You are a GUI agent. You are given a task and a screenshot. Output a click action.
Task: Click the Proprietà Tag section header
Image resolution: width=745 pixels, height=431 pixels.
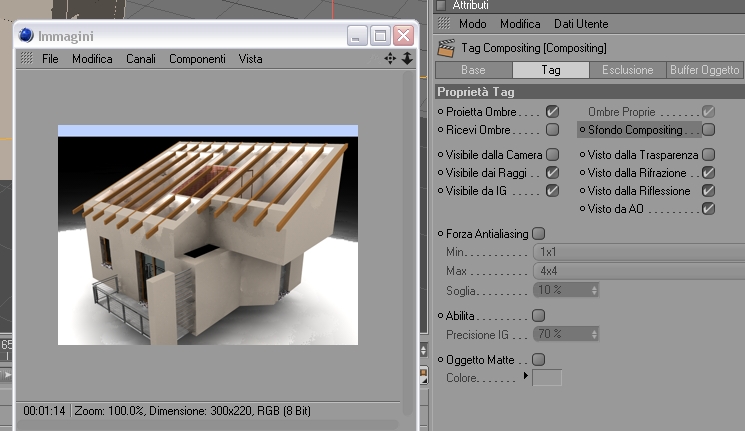point(590,92)
